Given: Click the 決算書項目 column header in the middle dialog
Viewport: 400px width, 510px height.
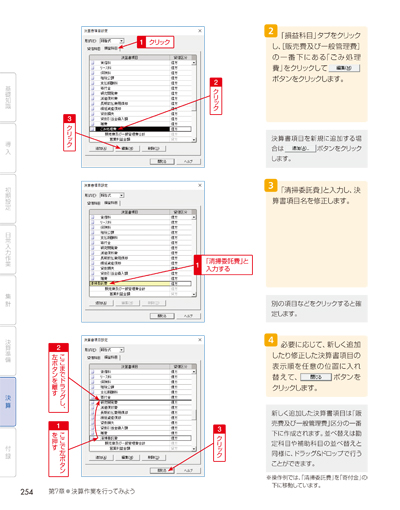Looking at the screenshot, I should tap(130, 212).
